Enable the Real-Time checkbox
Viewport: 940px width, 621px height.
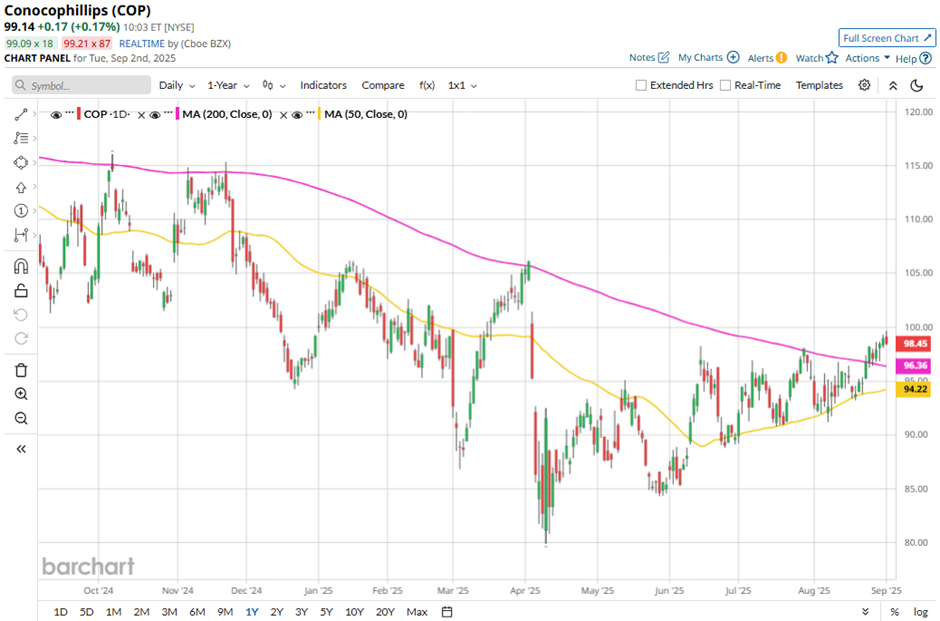tap(725, 85)
